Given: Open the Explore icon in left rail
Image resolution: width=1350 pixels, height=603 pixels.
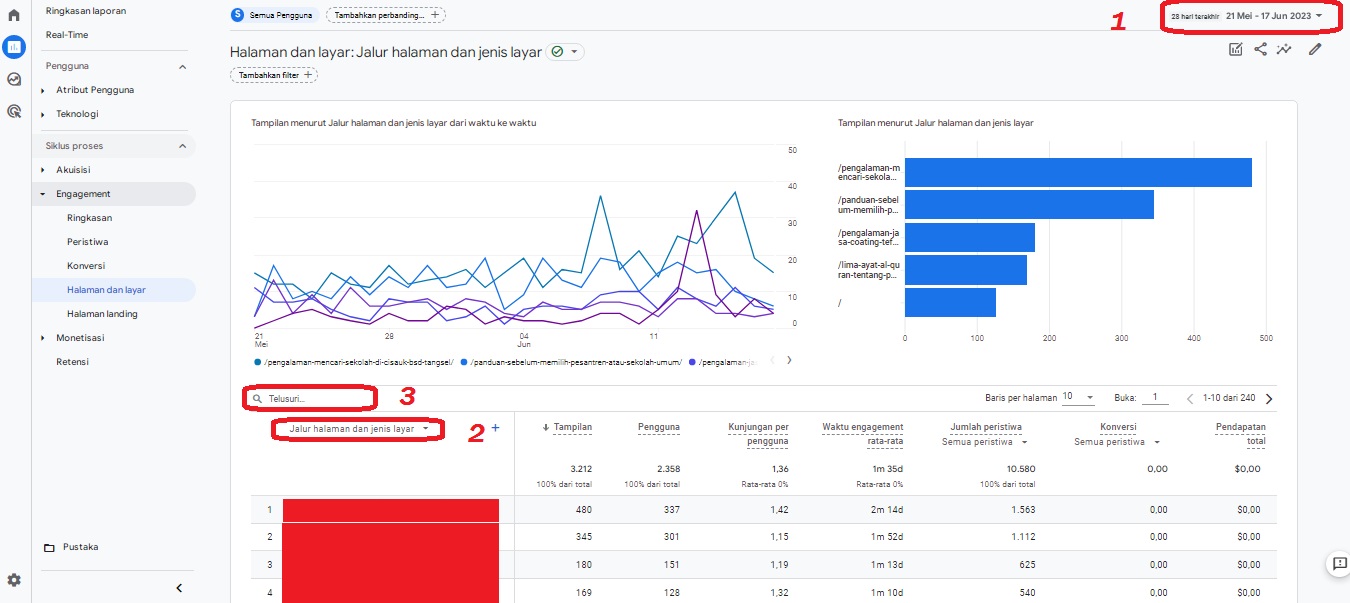Looking at the screenshot, I should point(14,79).
